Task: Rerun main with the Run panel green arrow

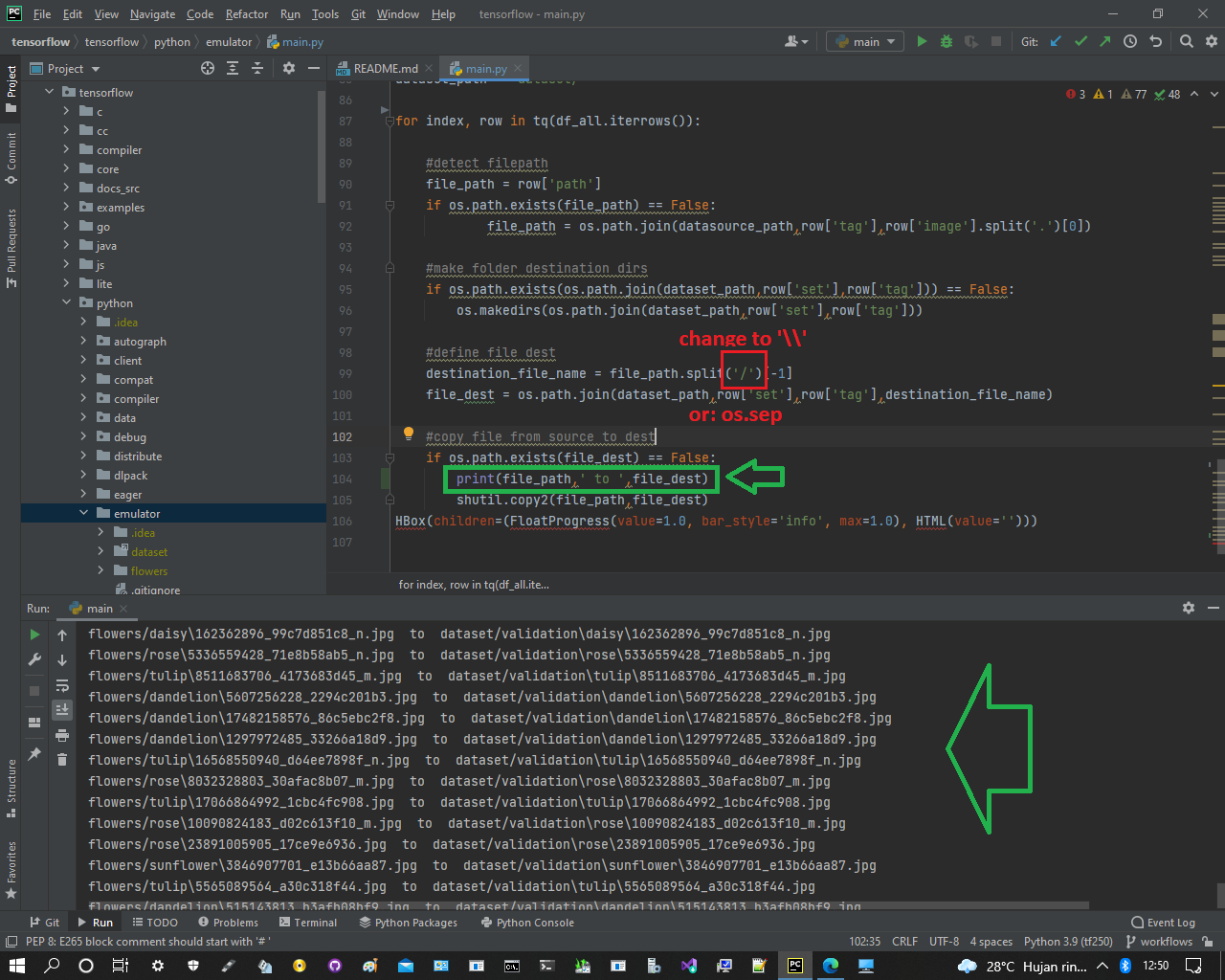Action: pos(34,635)
